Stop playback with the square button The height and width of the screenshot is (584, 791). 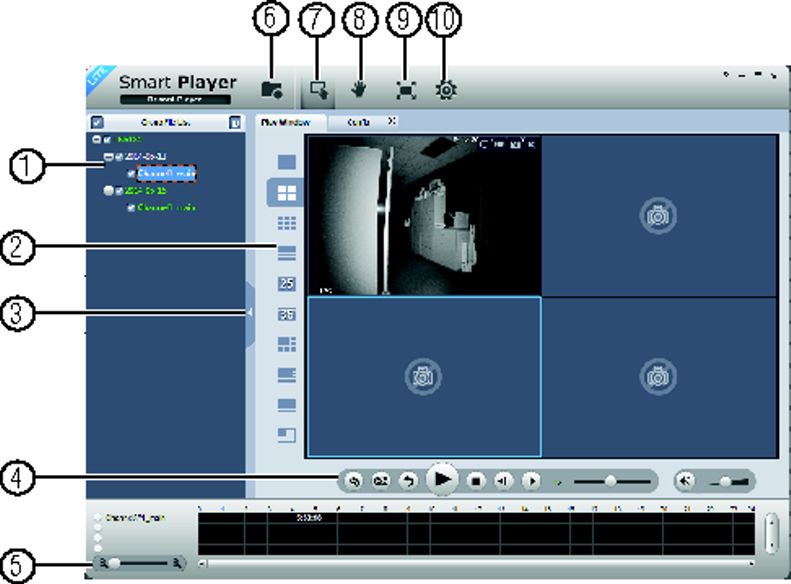pos(476,481)
